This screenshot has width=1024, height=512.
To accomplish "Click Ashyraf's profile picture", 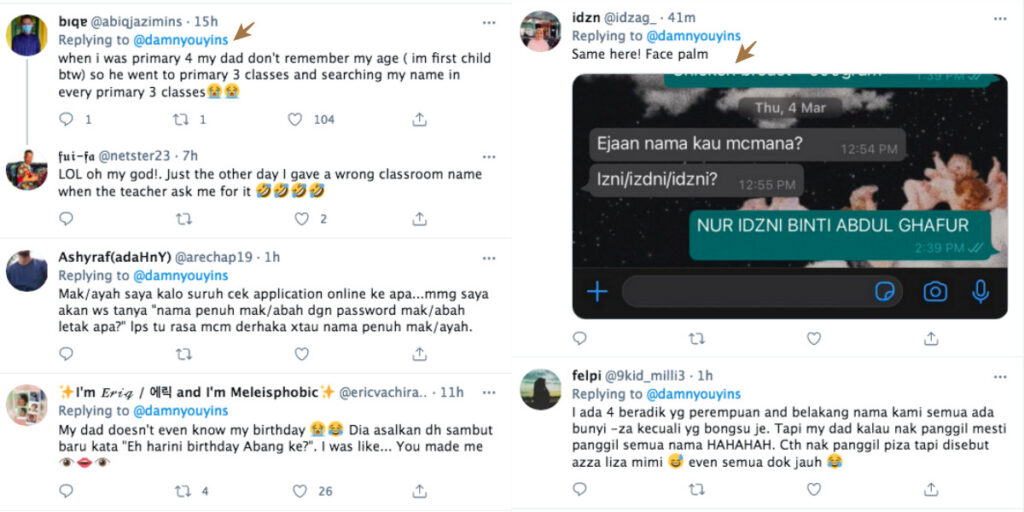I will pos(27,270).
